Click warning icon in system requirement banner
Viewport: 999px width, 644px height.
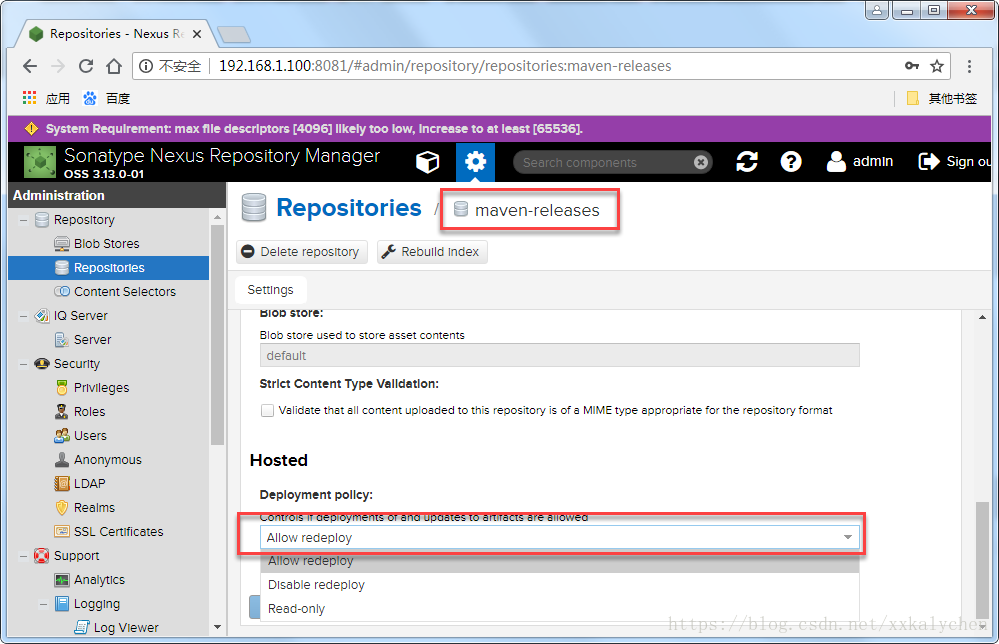[x=31, y=129]
